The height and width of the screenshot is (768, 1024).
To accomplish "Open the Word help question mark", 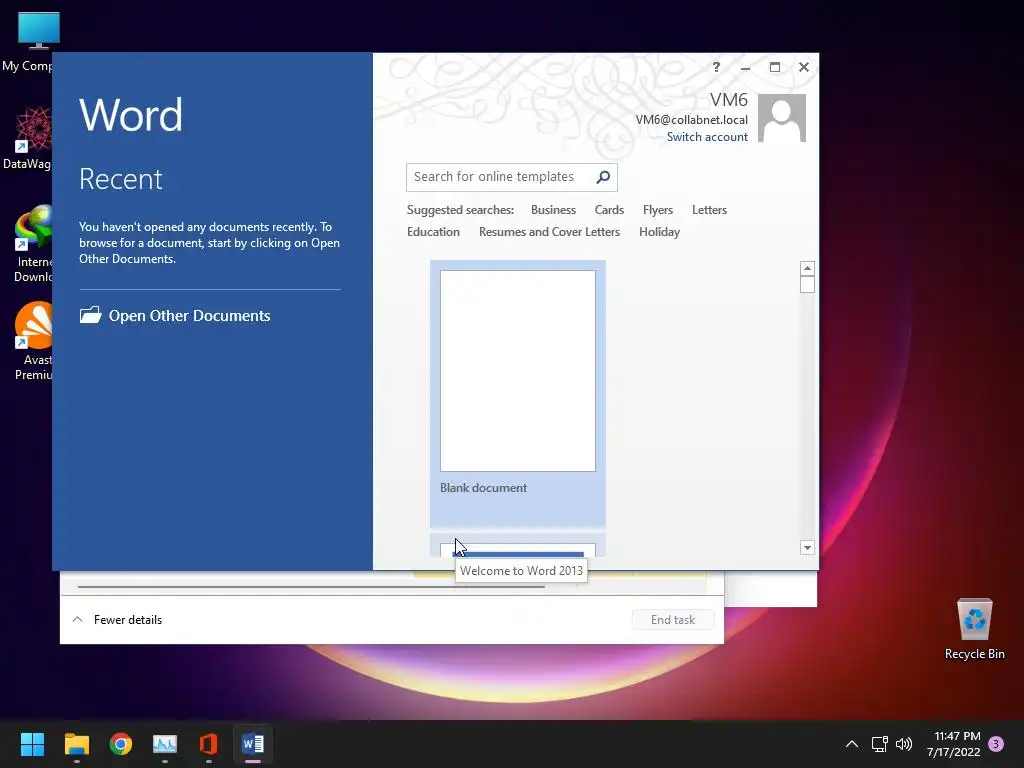I will (x=716, y=67).
